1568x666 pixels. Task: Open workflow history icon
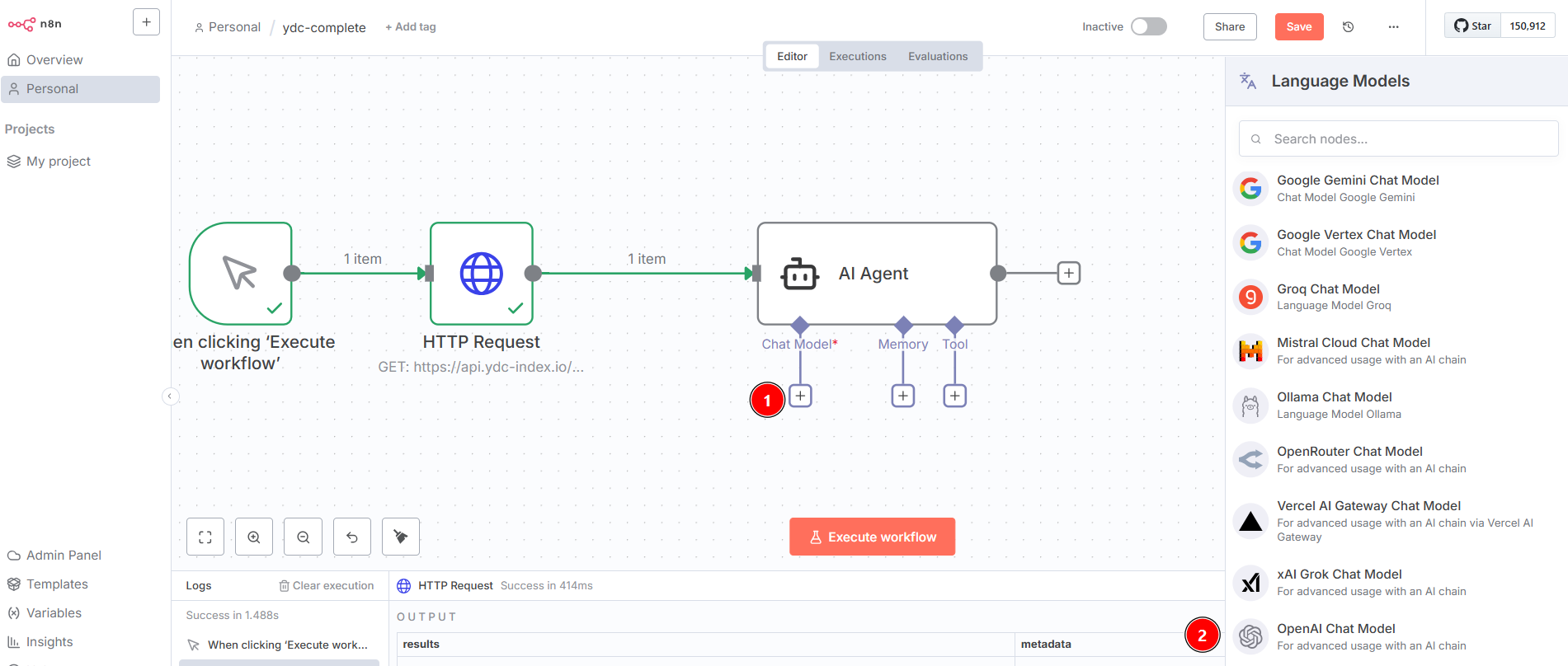coord(1349,26)
